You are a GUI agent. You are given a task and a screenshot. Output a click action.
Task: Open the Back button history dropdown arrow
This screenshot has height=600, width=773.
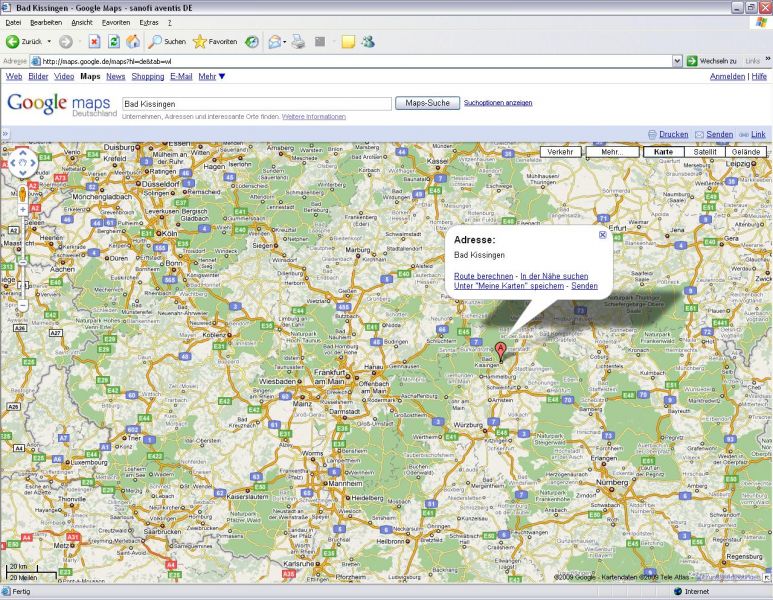(49, 42)
